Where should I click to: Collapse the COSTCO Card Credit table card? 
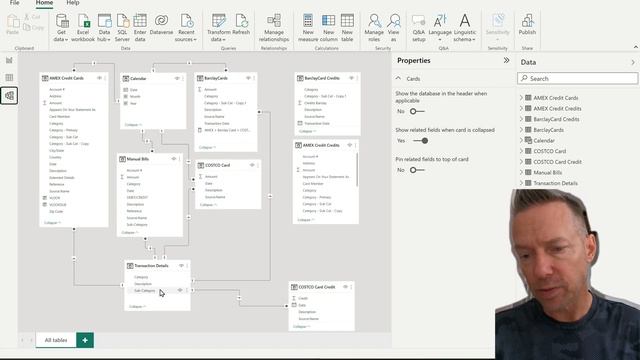301,327
